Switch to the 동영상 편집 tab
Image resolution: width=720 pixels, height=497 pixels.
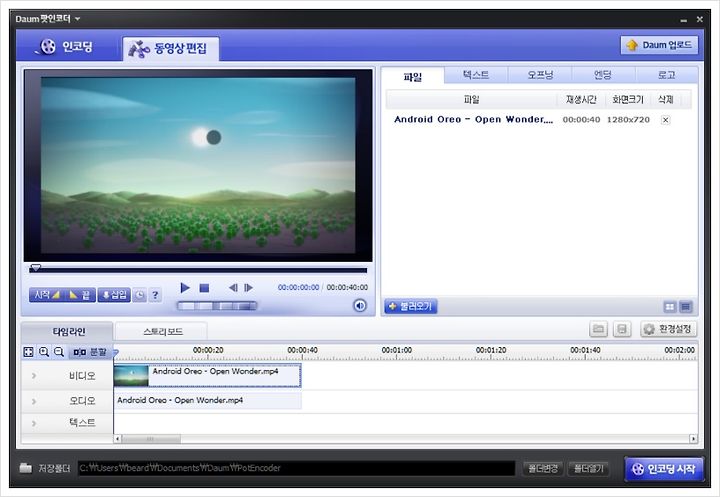[170, 48]
